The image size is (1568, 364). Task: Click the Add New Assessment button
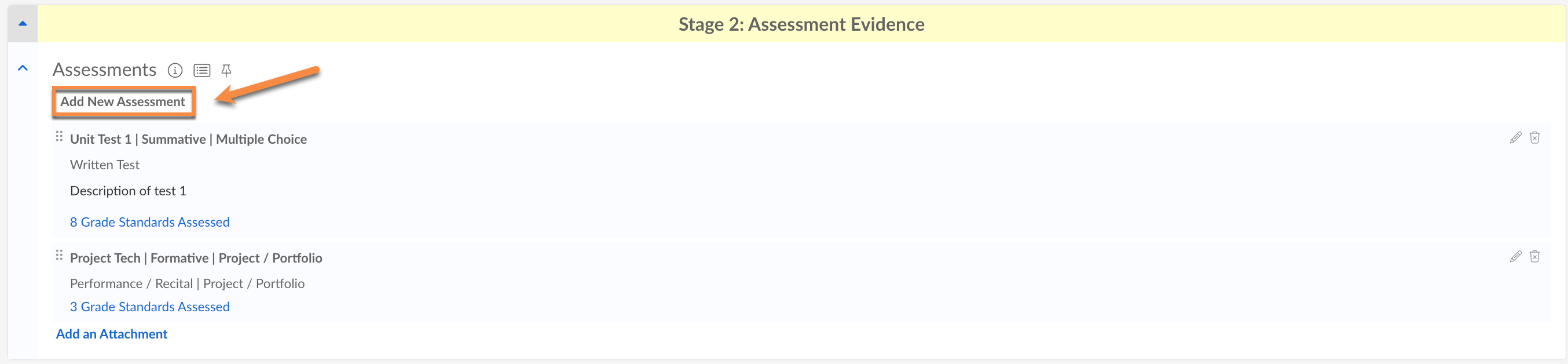pyautogui.click(x=123, y=102)
